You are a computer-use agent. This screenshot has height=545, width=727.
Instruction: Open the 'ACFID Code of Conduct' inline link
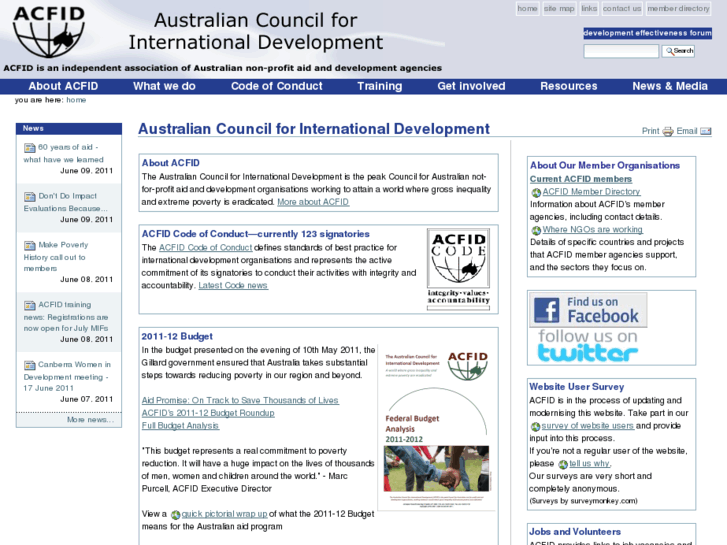(x=205, y=248)
